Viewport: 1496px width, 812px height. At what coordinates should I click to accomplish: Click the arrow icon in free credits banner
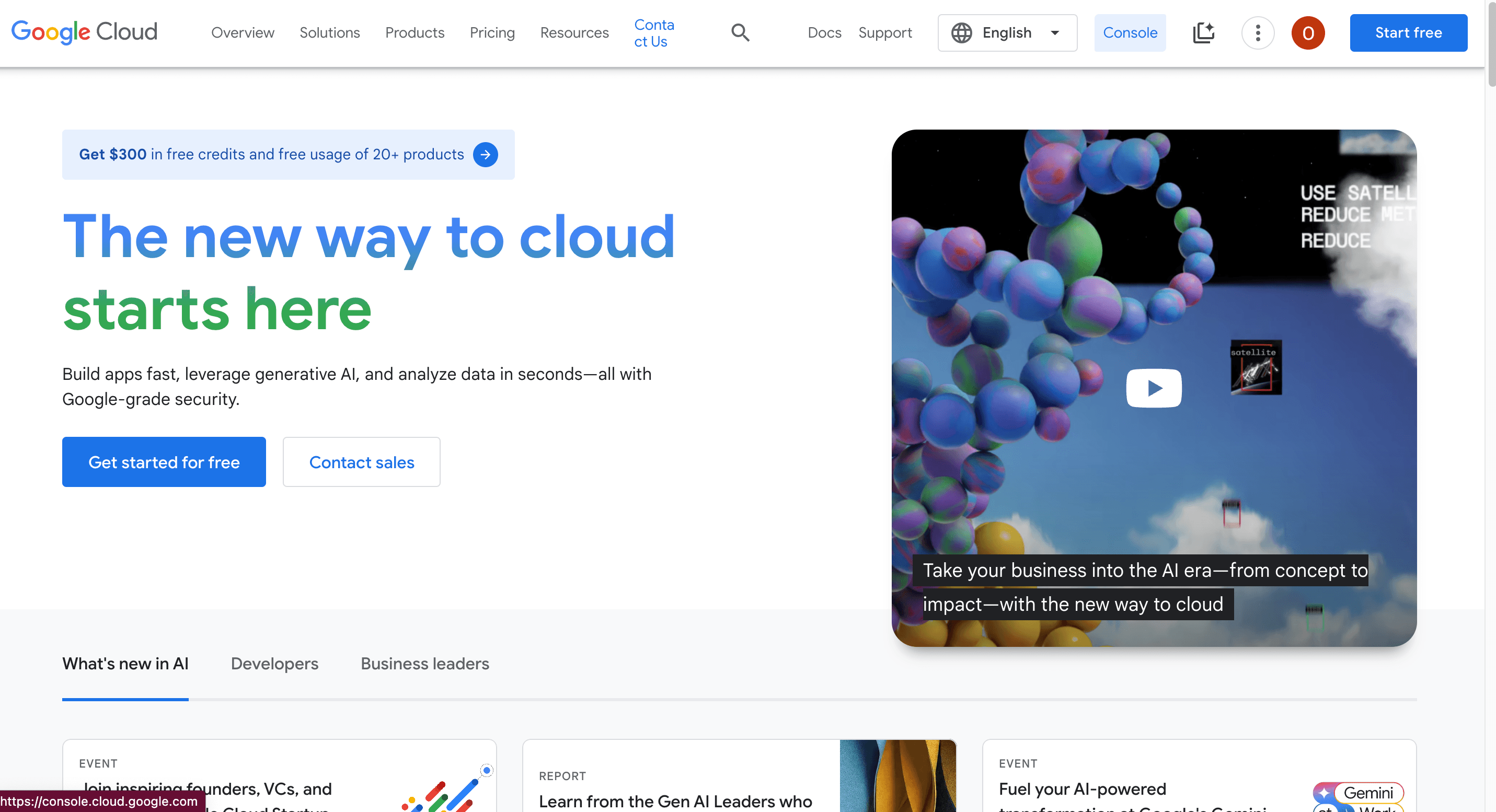[x=486, y=154]
